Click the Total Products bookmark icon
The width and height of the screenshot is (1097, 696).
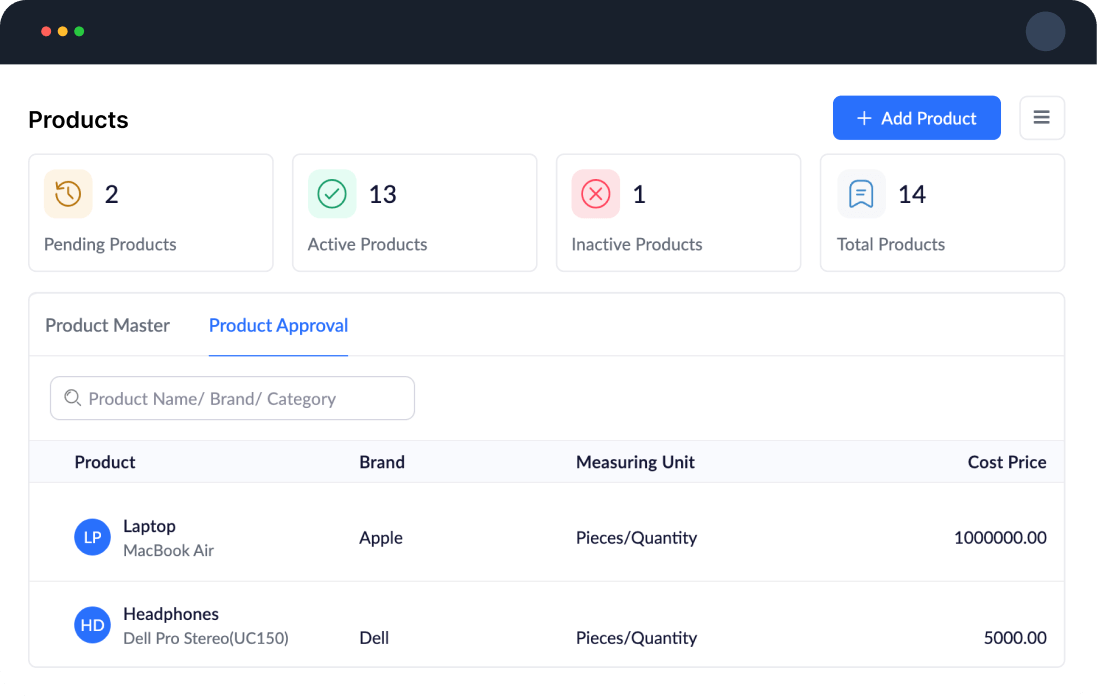click(861, 194)
